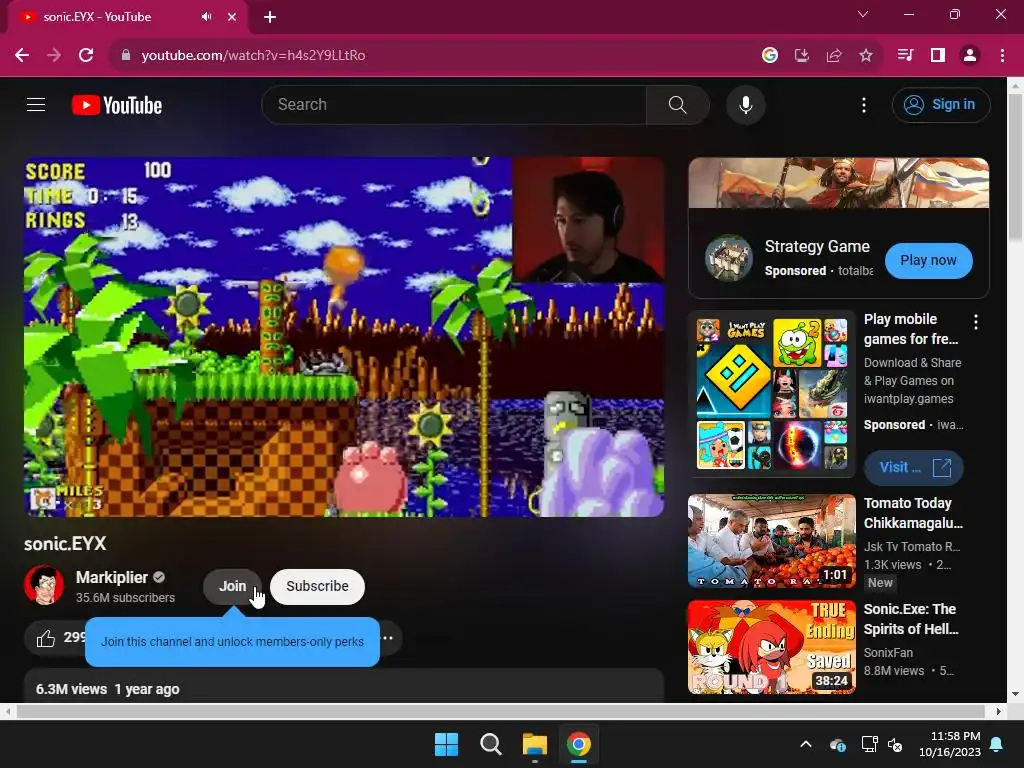
Task: Go to the YouTube home logo
Action: pos(117,105)
